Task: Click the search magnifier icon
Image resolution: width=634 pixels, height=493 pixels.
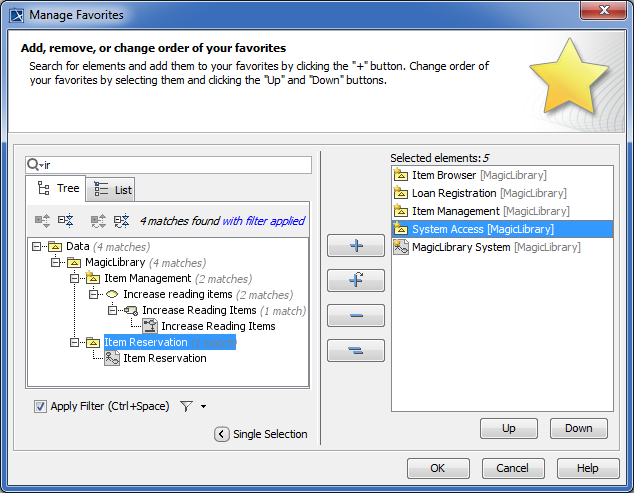Action: coord(32,165)
